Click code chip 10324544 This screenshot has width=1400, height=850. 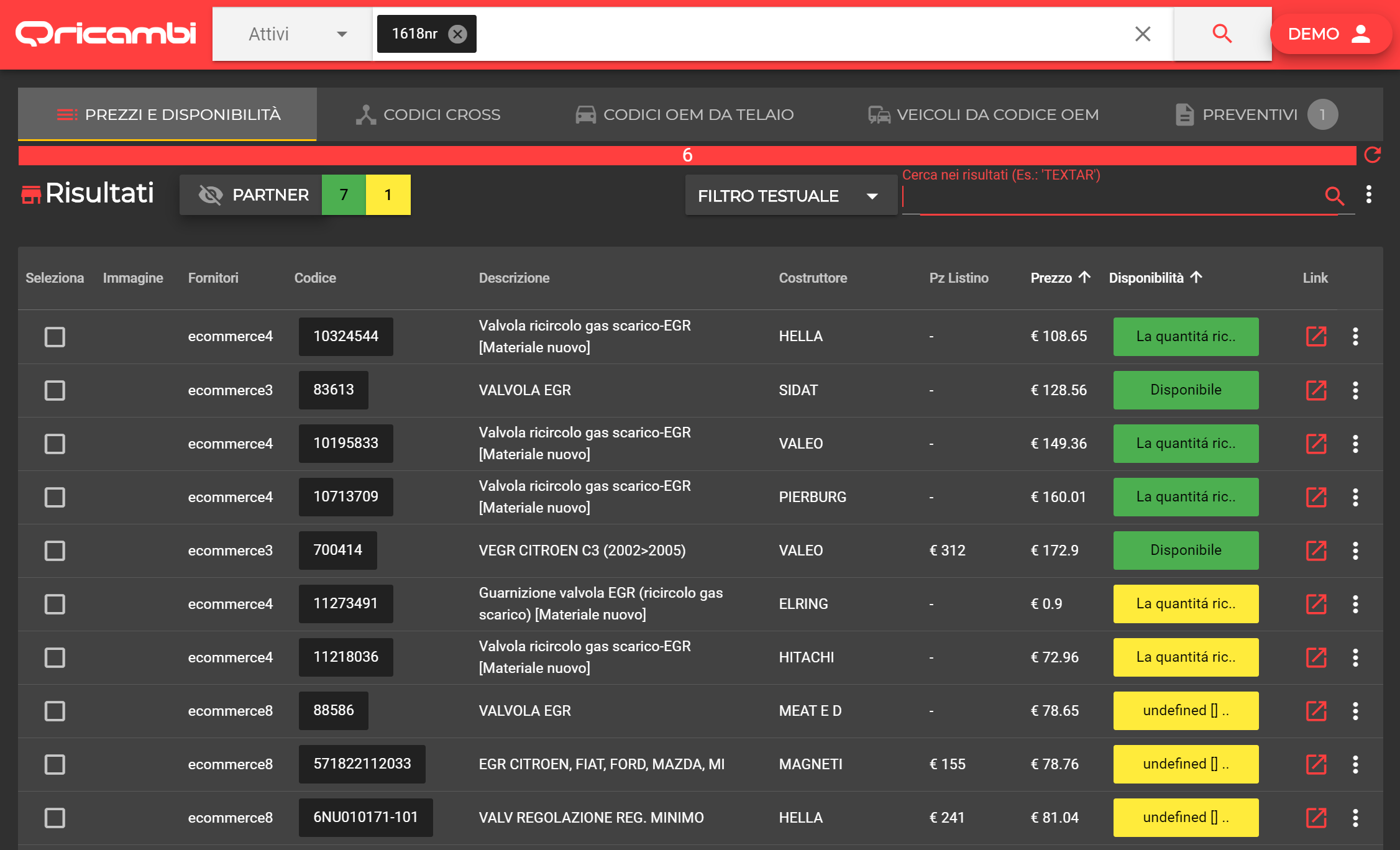click(x=346, y=336)
